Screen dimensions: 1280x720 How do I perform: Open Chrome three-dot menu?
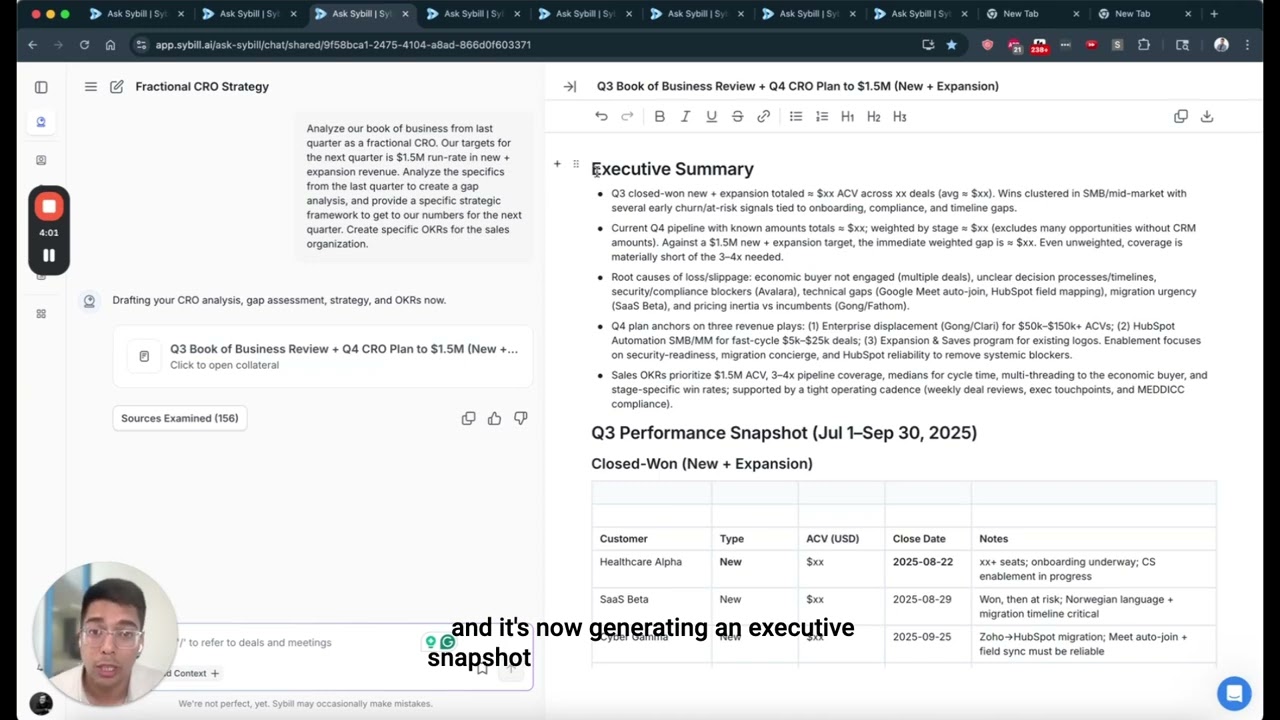point(1247,45)
